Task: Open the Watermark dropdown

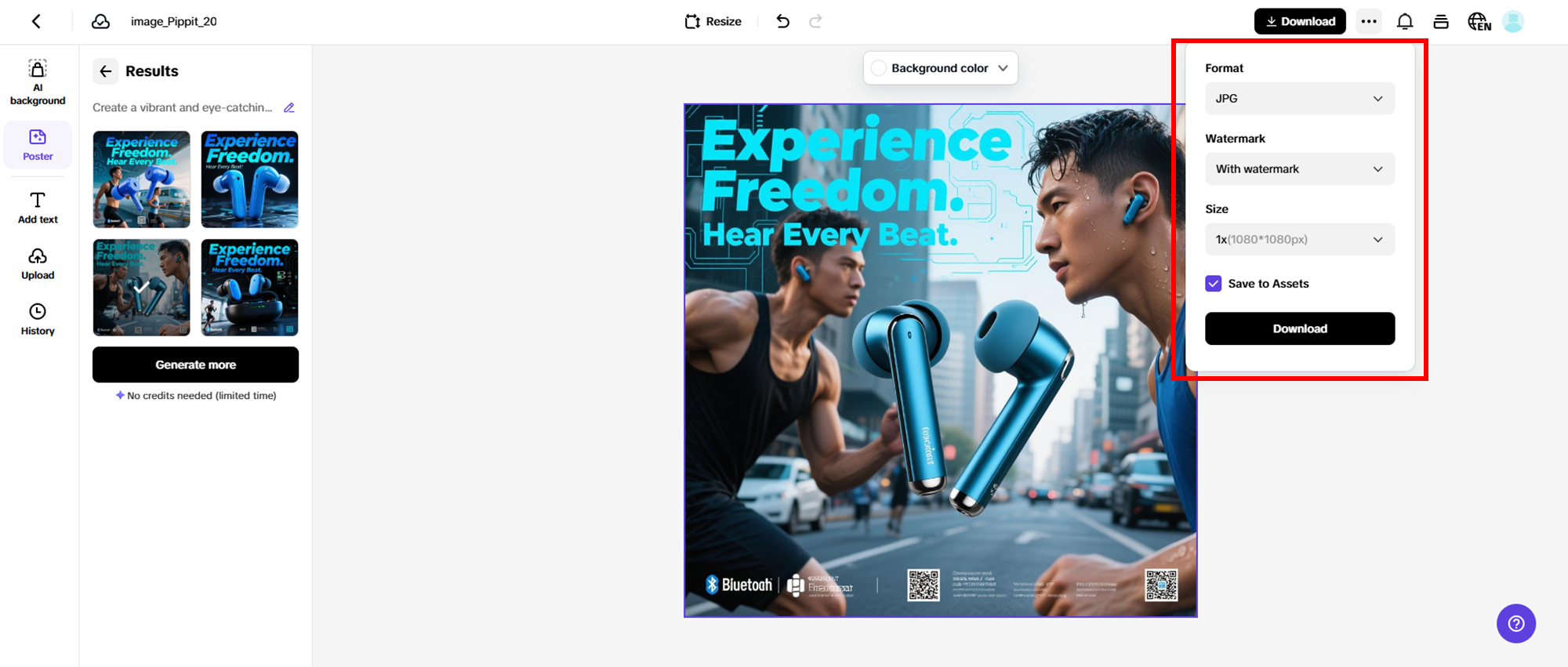Action: [1300, 169]
